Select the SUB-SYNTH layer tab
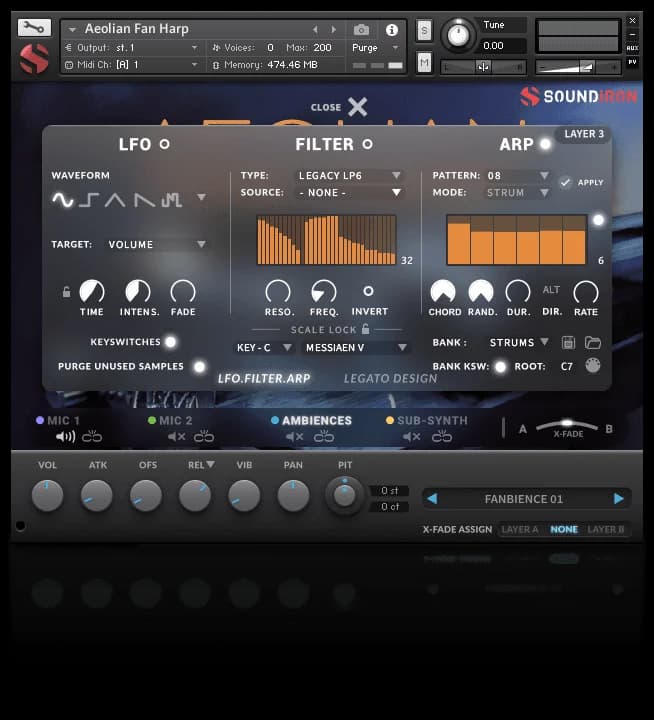The image size is (654, 720). coord(426,421)
